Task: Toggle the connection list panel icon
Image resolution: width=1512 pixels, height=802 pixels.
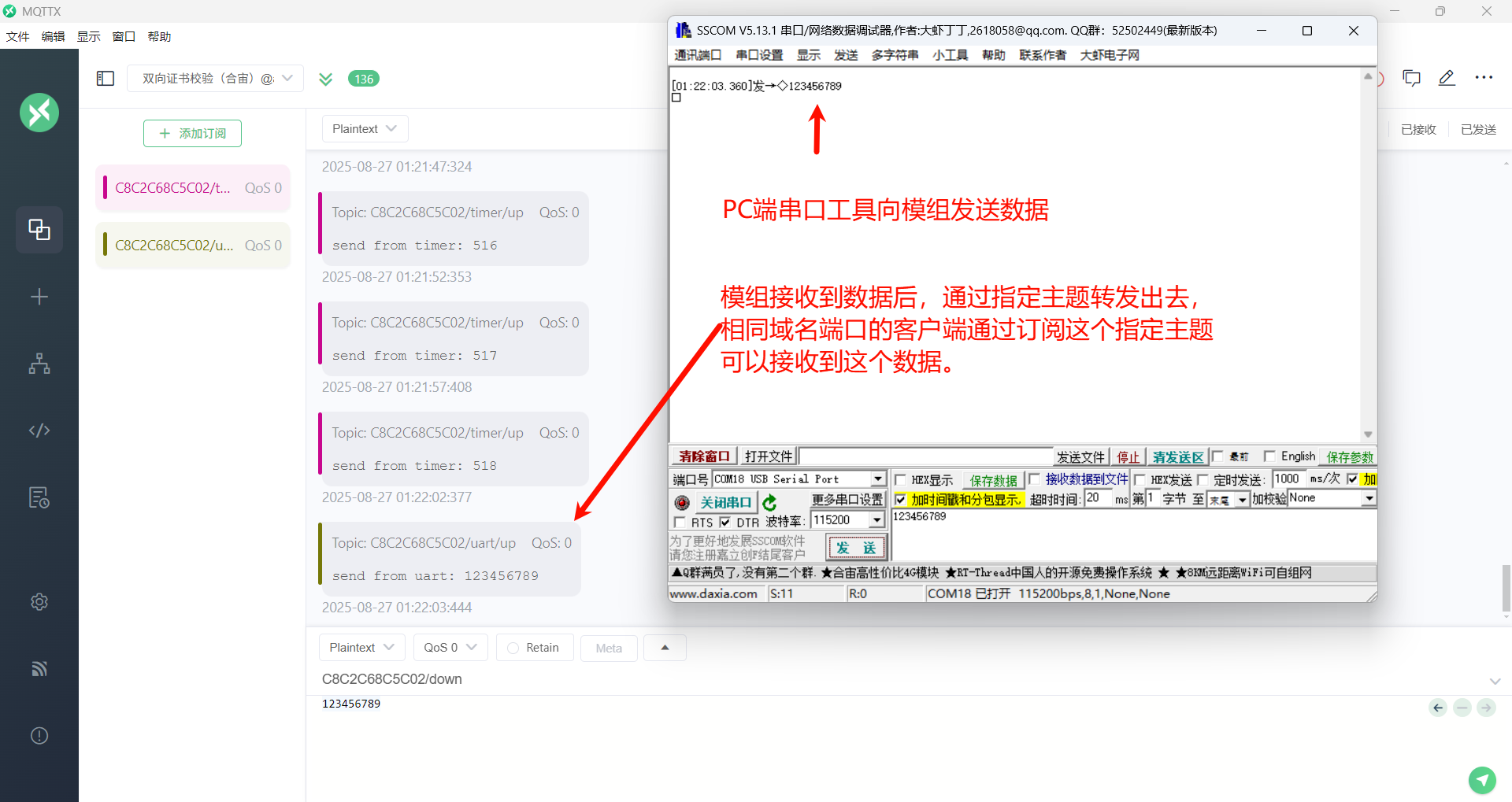Action: 106,79
